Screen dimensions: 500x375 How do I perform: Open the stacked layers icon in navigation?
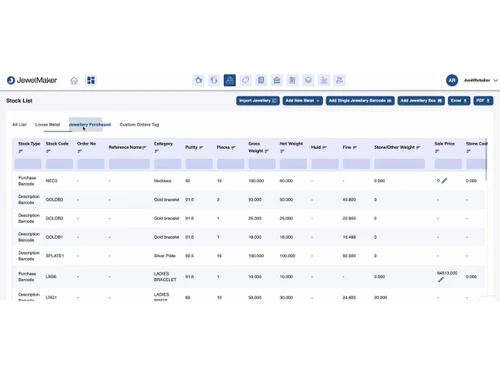[308, 80]
